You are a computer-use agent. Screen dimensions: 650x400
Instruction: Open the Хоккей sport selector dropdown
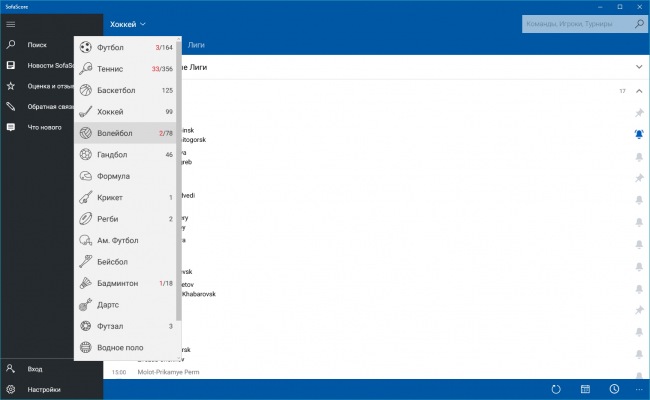128,24
